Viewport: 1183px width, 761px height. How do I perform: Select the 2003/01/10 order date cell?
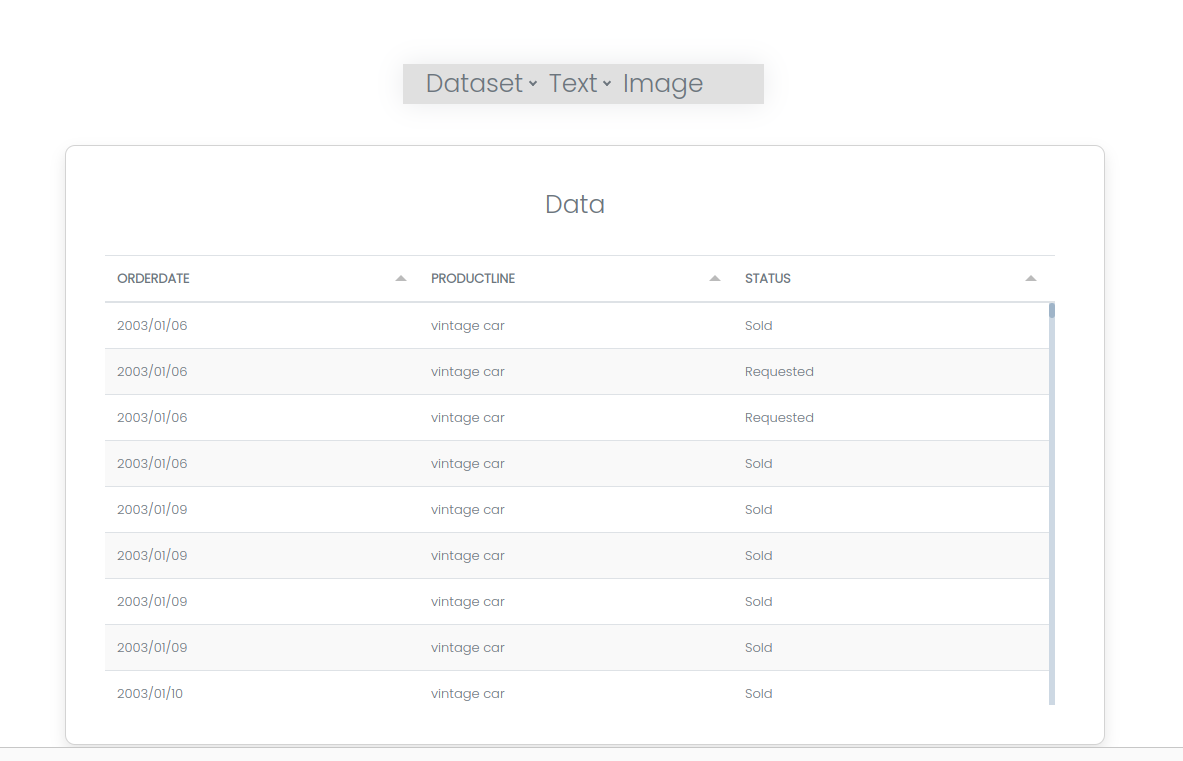coord(150,694)
